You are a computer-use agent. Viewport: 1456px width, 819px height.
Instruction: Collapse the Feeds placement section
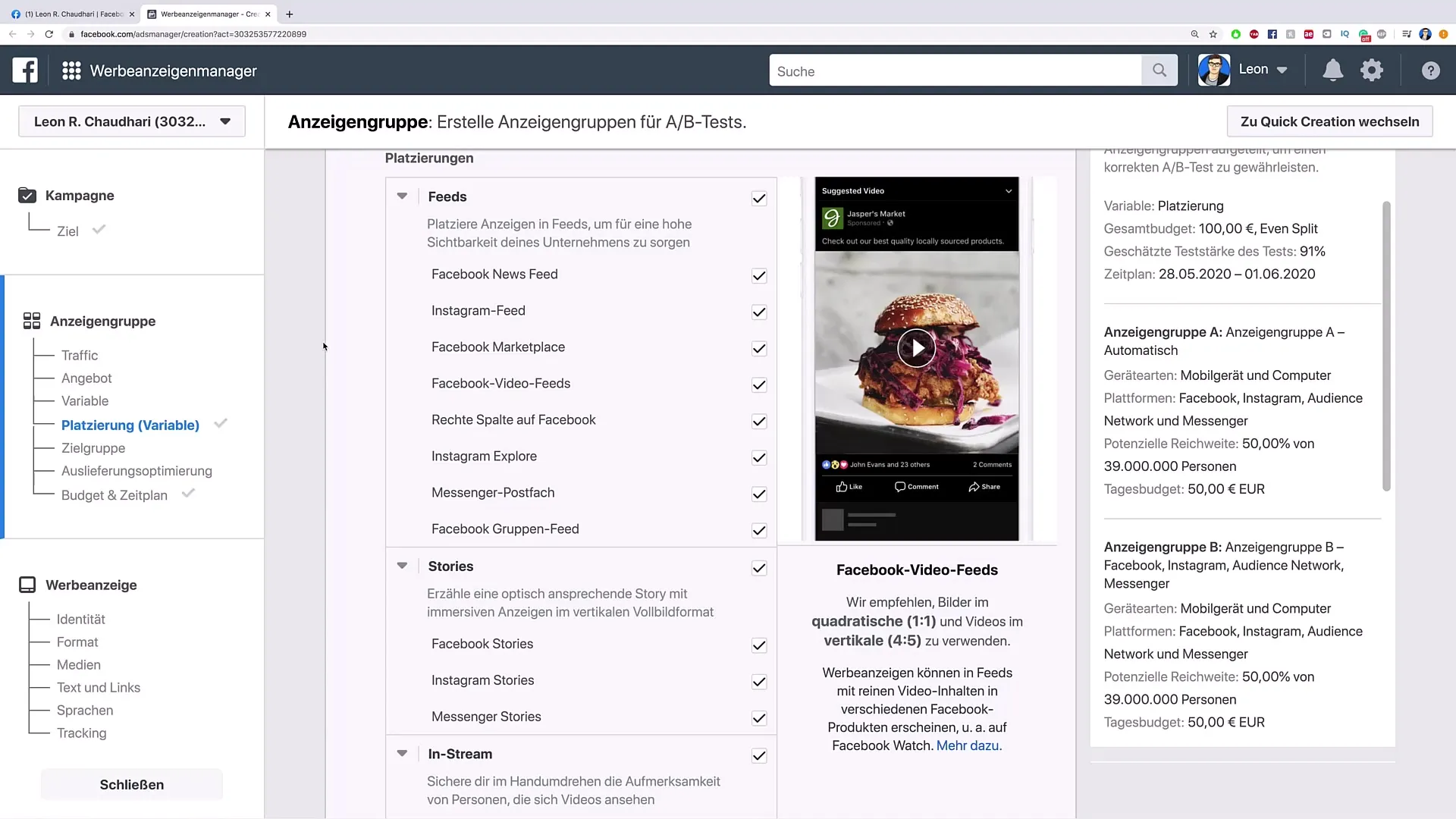click(403, 196)
